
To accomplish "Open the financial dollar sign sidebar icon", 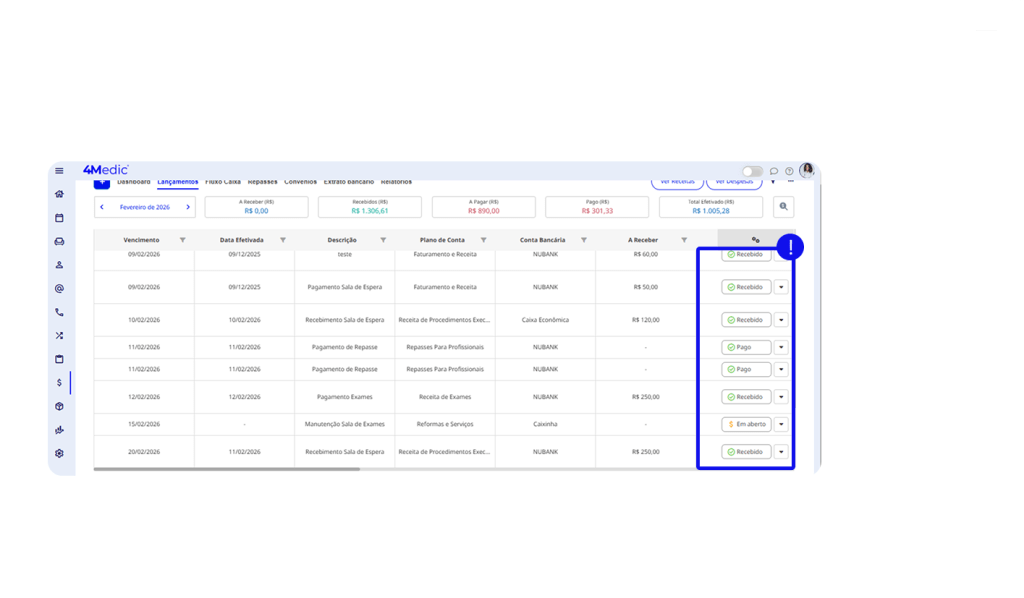I will [x=59, y=382].
